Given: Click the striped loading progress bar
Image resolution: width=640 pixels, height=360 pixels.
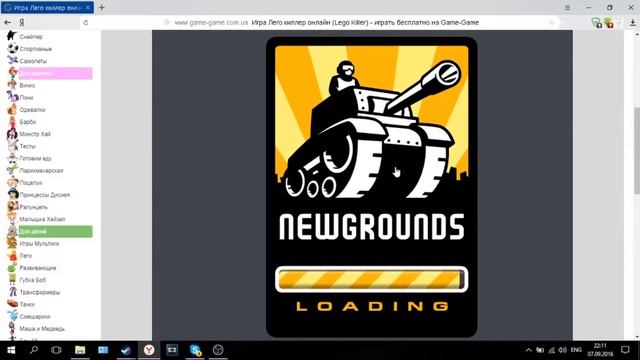Looking at the screenshot, I should (x=371, y=280).
